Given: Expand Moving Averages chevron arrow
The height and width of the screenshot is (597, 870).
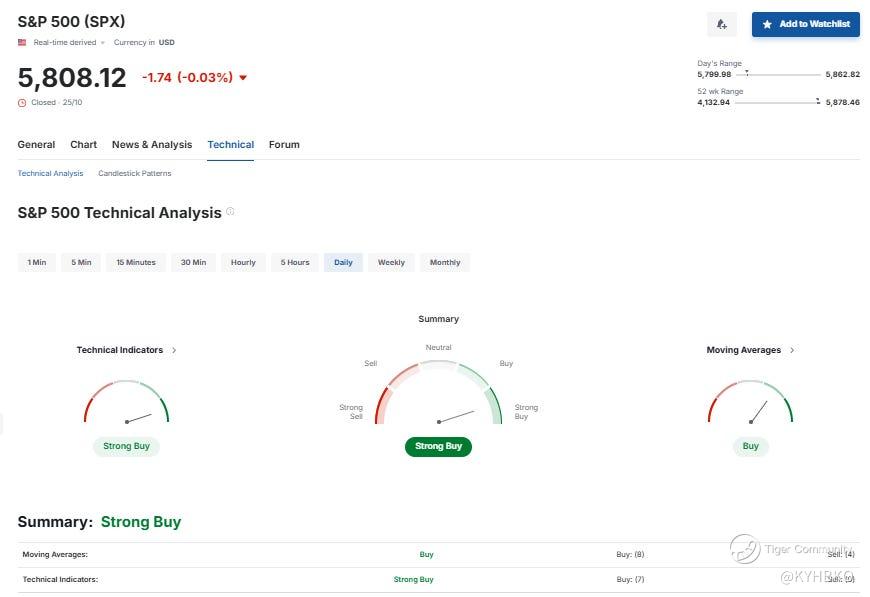Looking at the screenshot, I should (792, 350).
